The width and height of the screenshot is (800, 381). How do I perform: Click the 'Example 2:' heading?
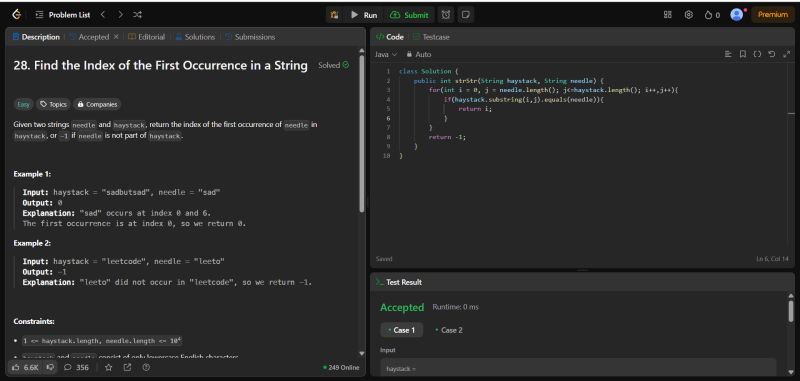(32, 243)
